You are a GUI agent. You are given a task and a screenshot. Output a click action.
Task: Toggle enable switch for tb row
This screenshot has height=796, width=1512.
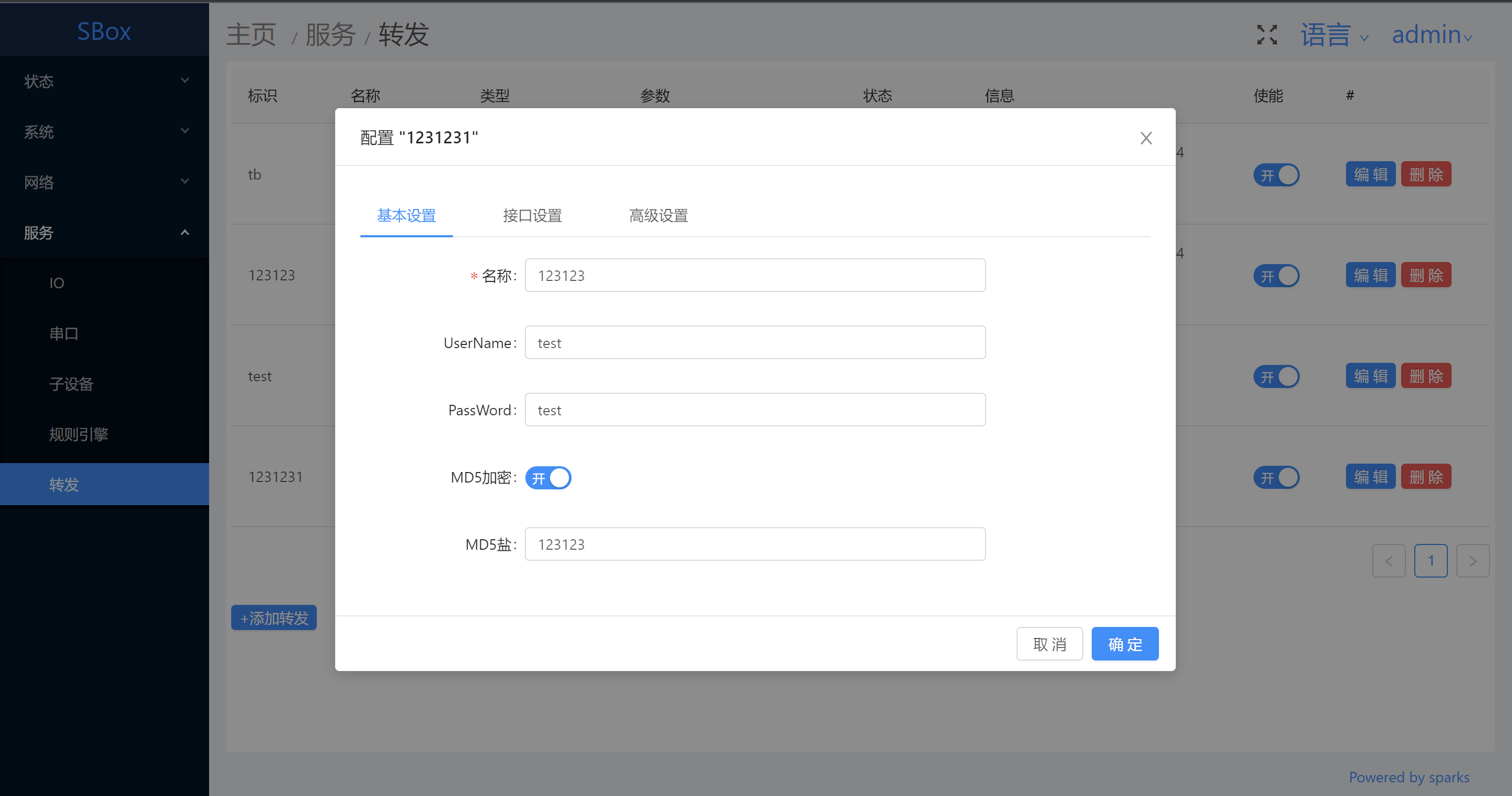(1276, 175)
